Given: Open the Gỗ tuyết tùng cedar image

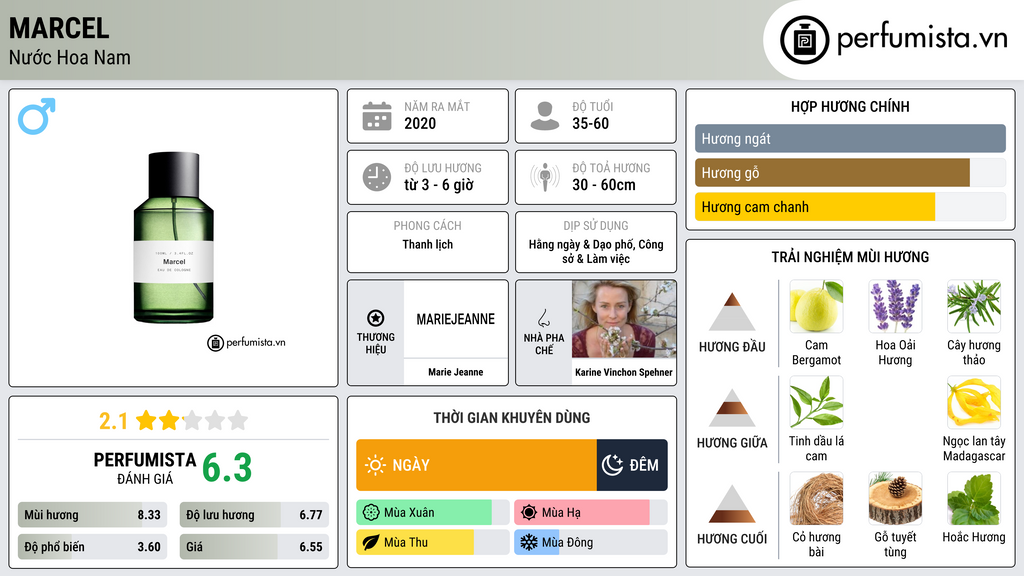Looking at the screenshot, I should point(895,498).
